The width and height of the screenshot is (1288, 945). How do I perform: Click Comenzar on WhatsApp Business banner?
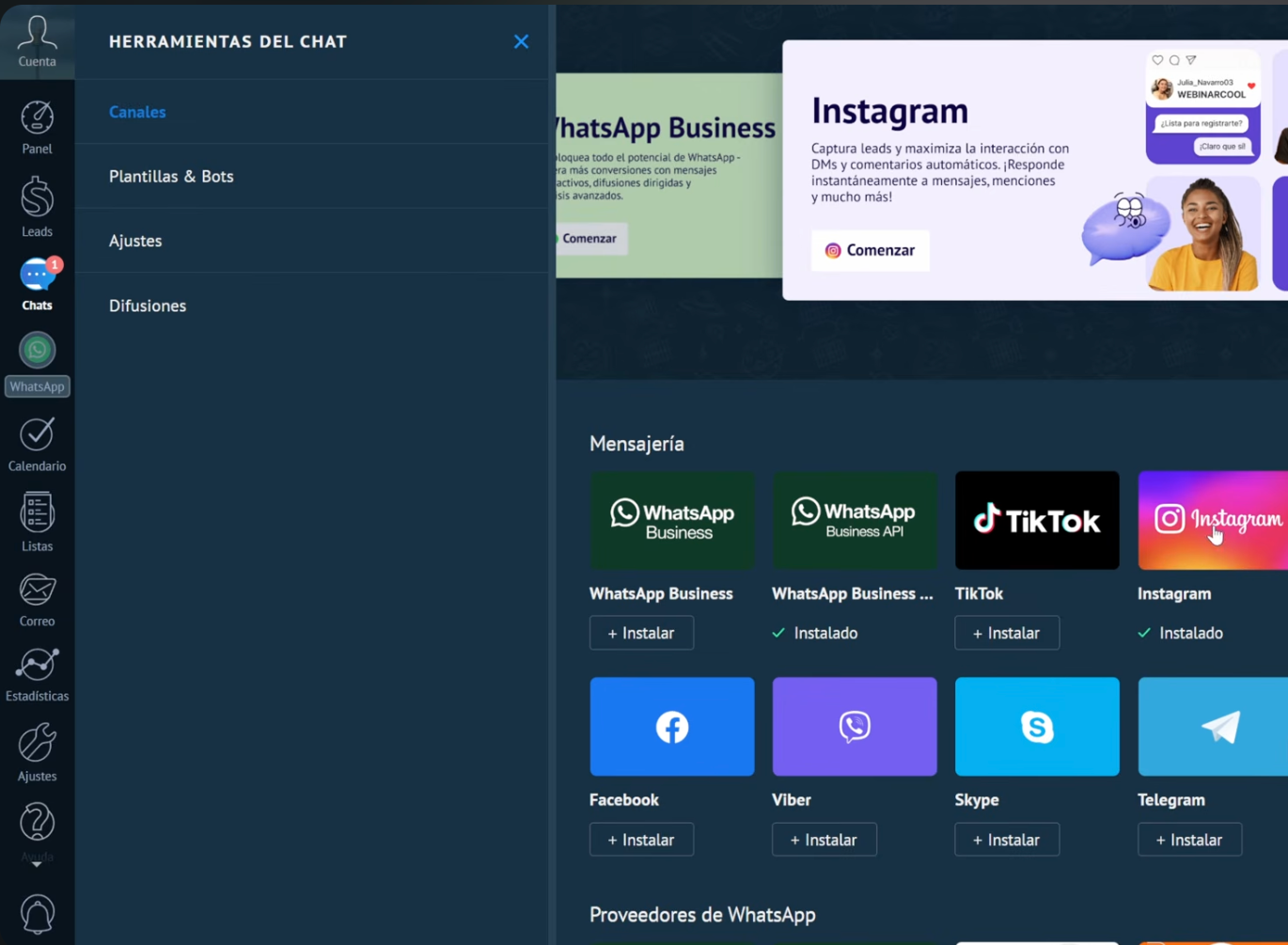pos(589,239)
